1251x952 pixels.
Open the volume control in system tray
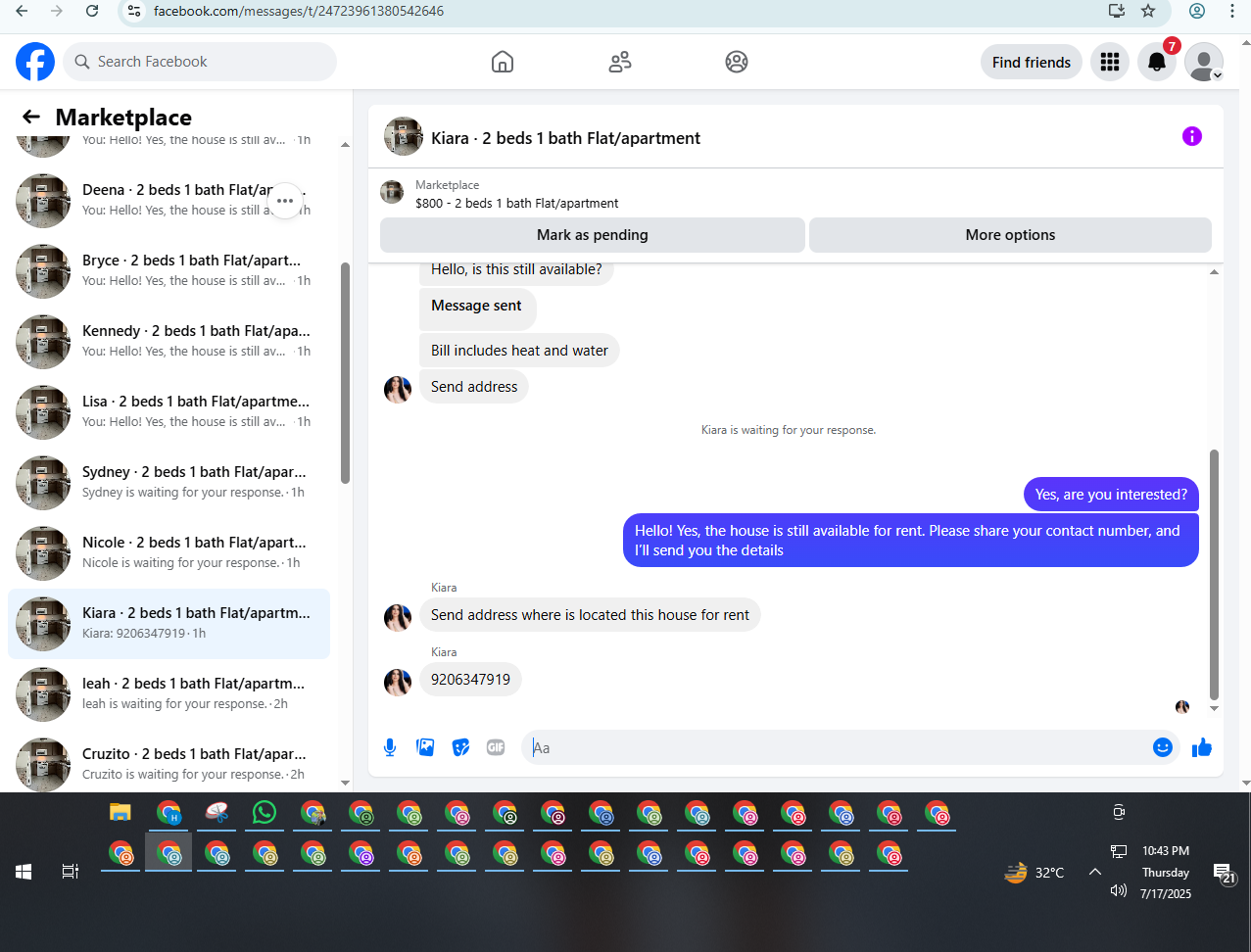[1119, 890]
